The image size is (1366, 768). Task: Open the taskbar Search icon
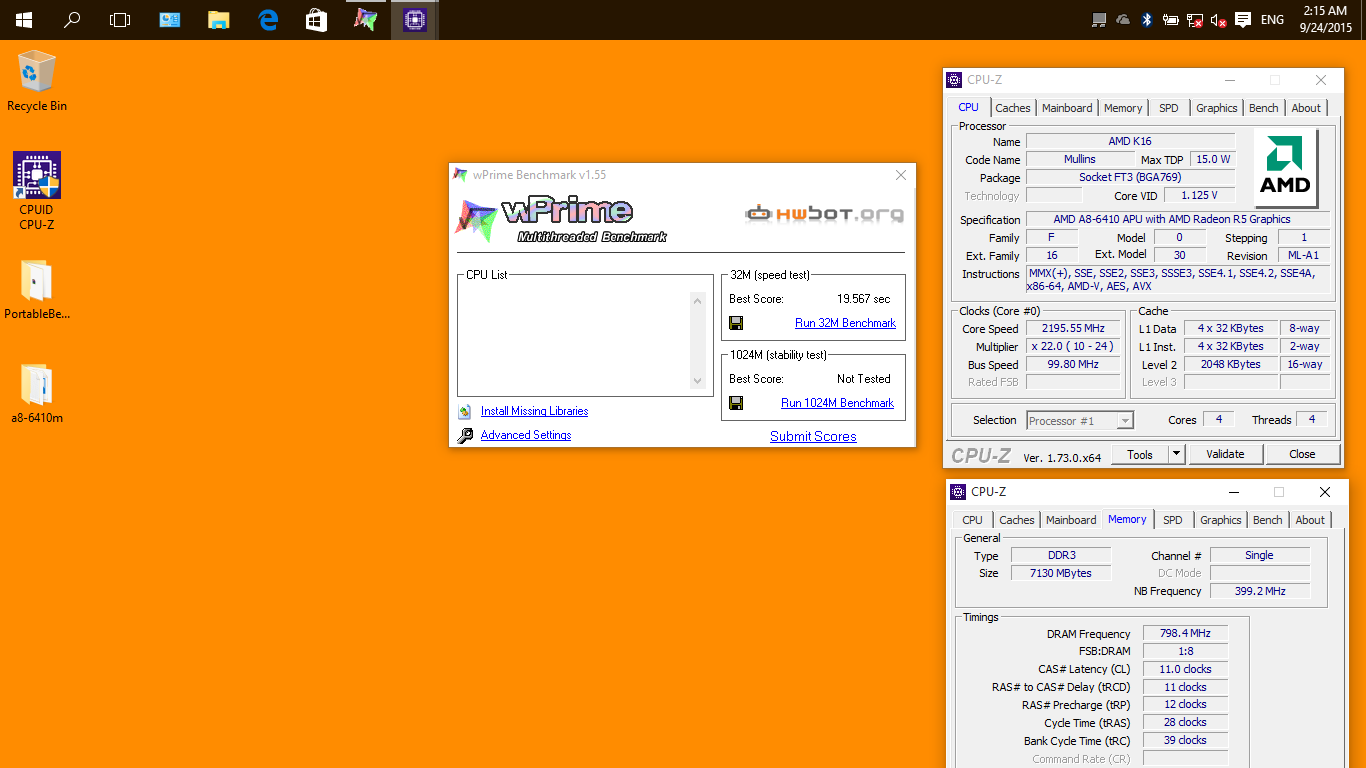click(72, 19)
